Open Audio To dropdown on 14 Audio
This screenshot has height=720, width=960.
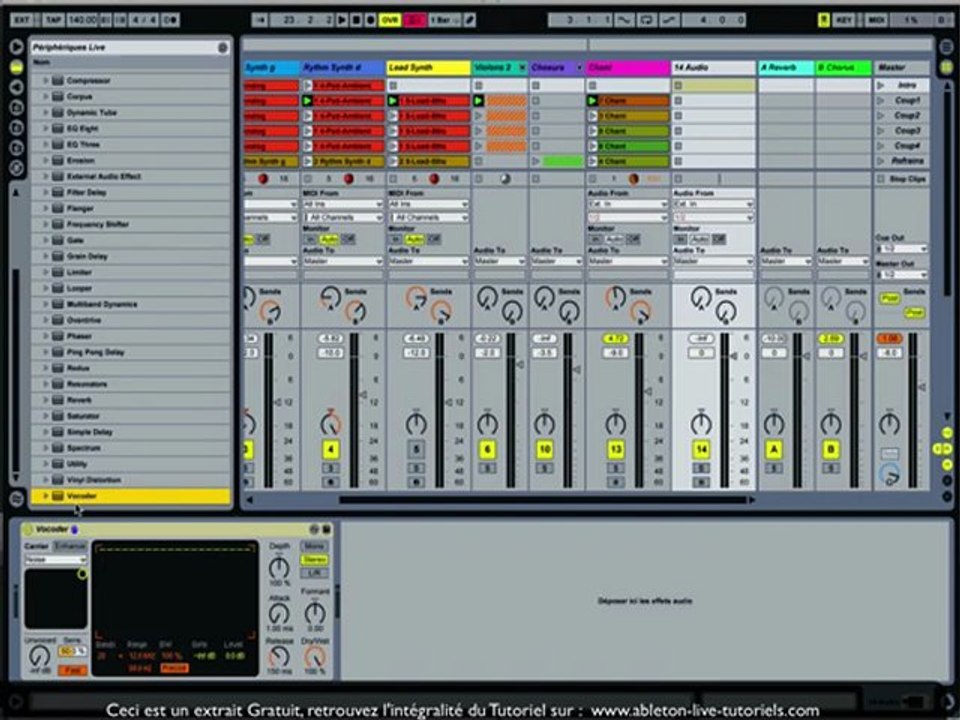point(714,261)
